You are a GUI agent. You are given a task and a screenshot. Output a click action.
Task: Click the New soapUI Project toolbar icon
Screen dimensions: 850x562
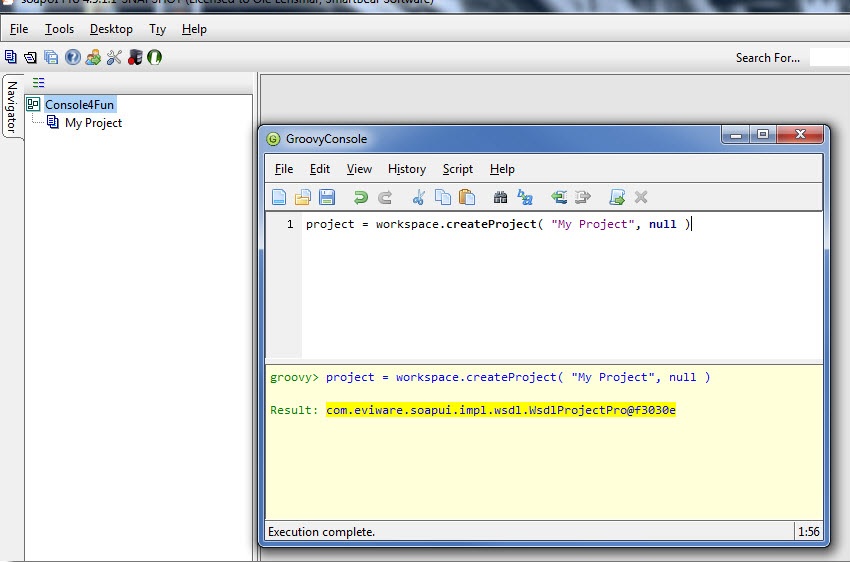click(10, 57)
